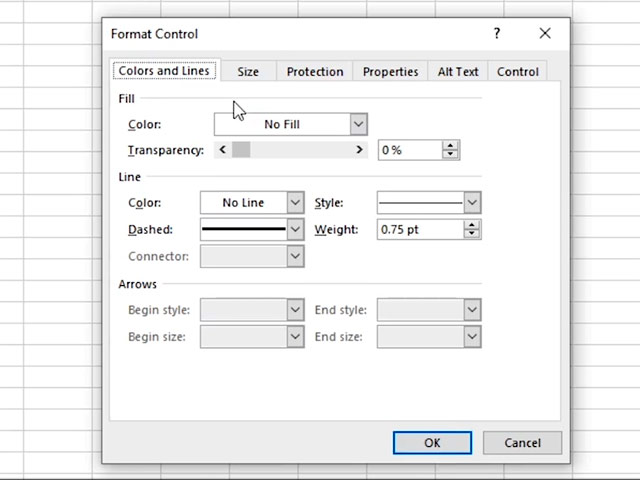
Task: Open the Connector dropdown arrow
Action: (295, 256)
